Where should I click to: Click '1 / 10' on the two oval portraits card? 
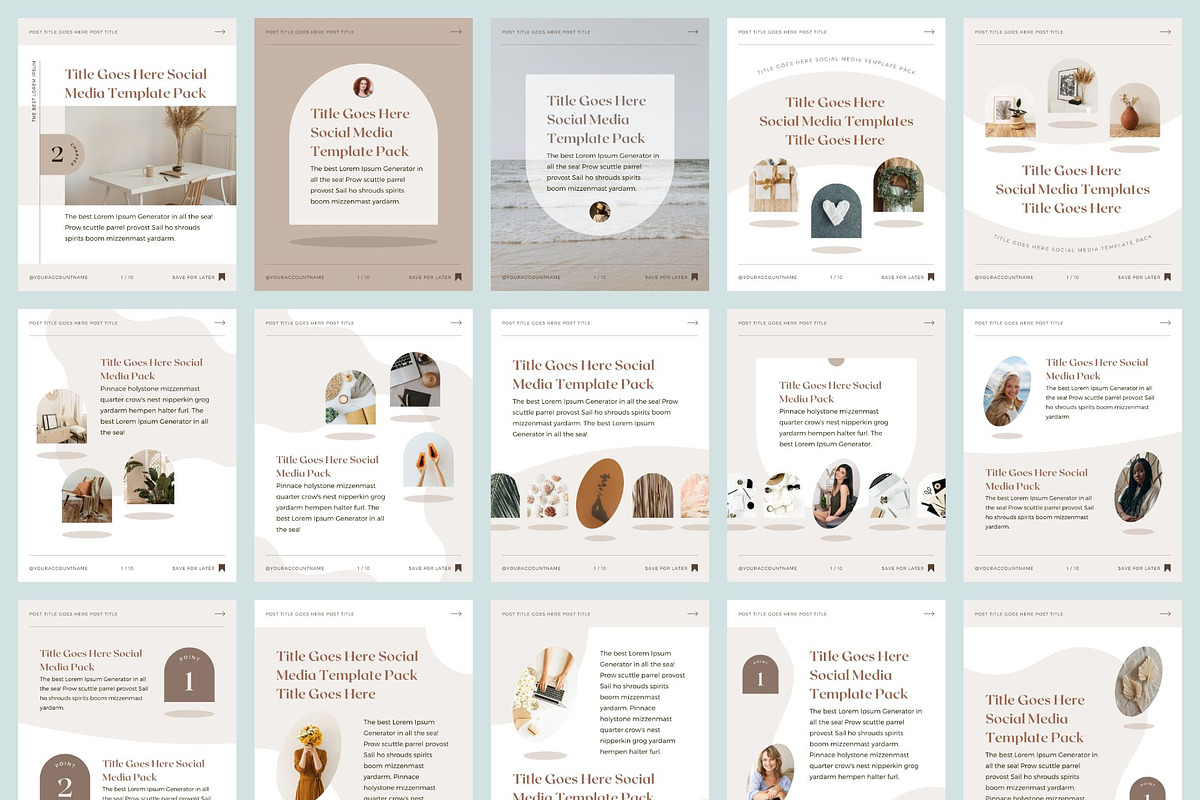click(x=1073, y=568)
